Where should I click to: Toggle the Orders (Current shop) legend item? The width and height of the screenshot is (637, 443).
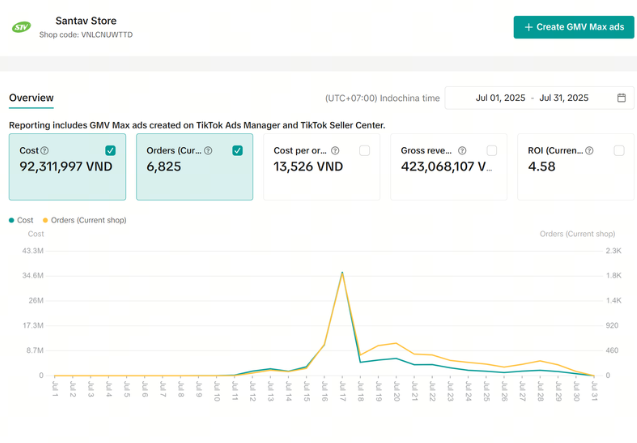point(84,220)
